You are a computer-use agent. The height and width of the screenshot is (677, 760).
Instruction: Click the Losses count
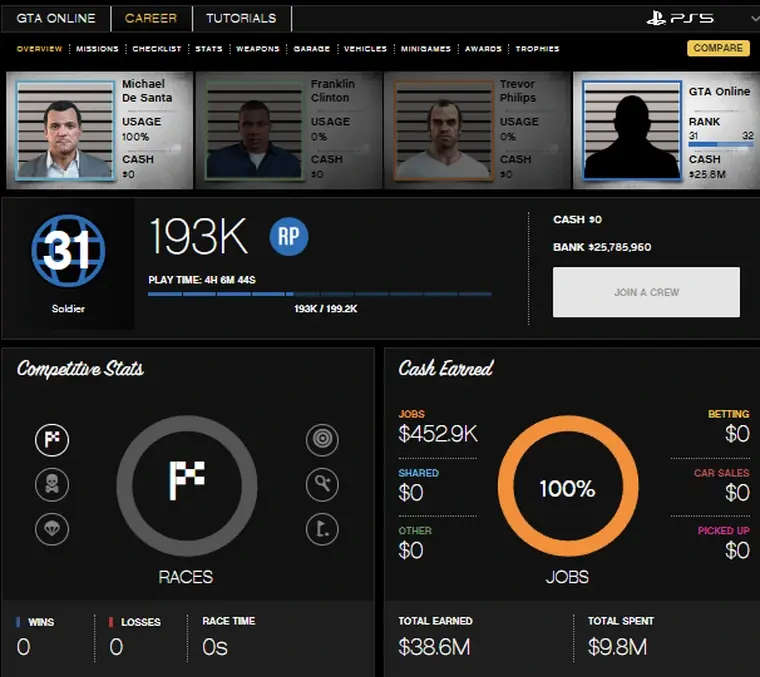pos(116,647)
